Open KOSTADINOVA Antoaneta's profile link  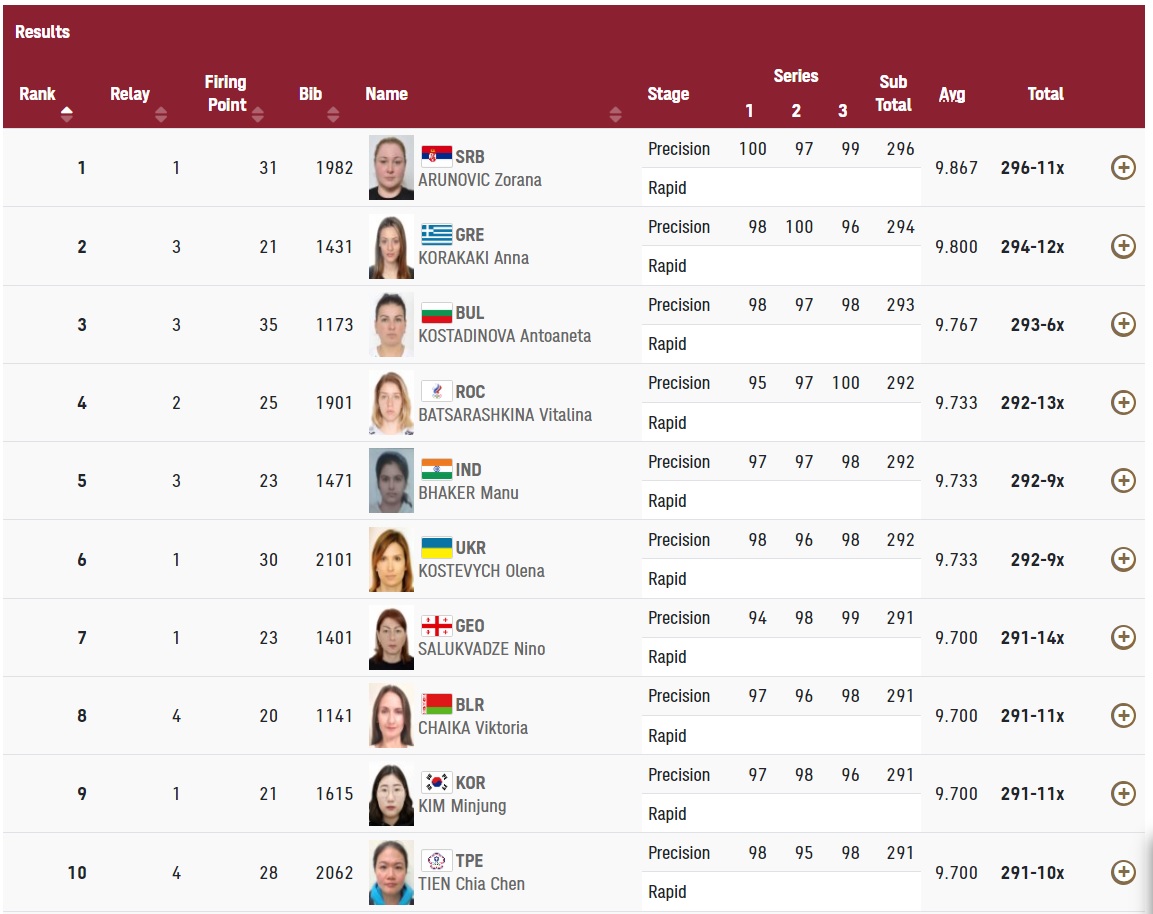click(504, 336)
